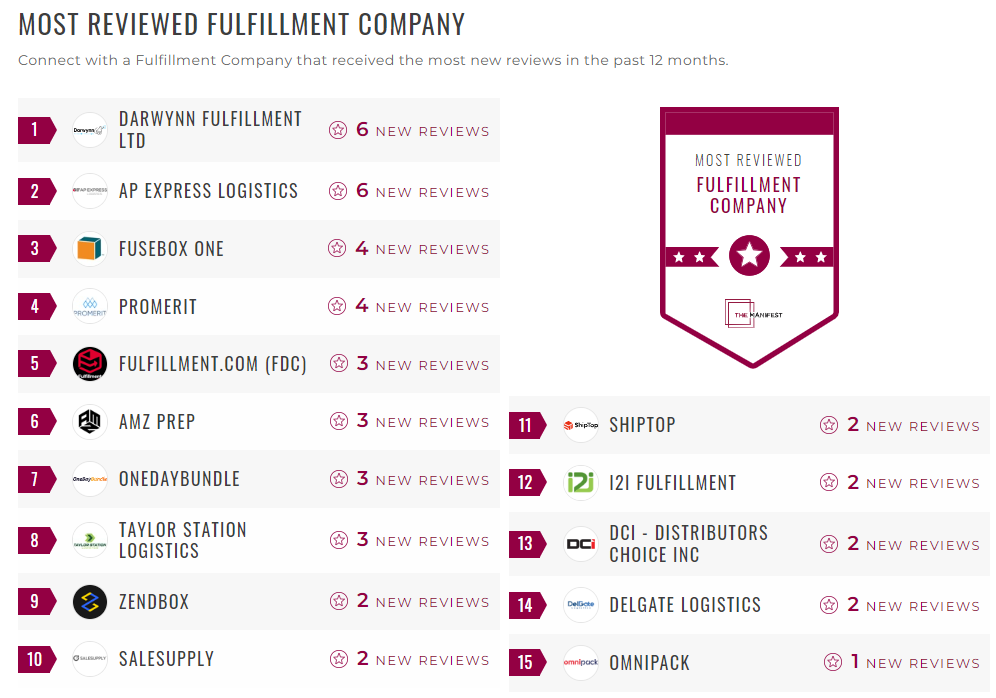Select the Salesupply company name
The height and width of the screenshot is (698, 996).
[166, 659]
